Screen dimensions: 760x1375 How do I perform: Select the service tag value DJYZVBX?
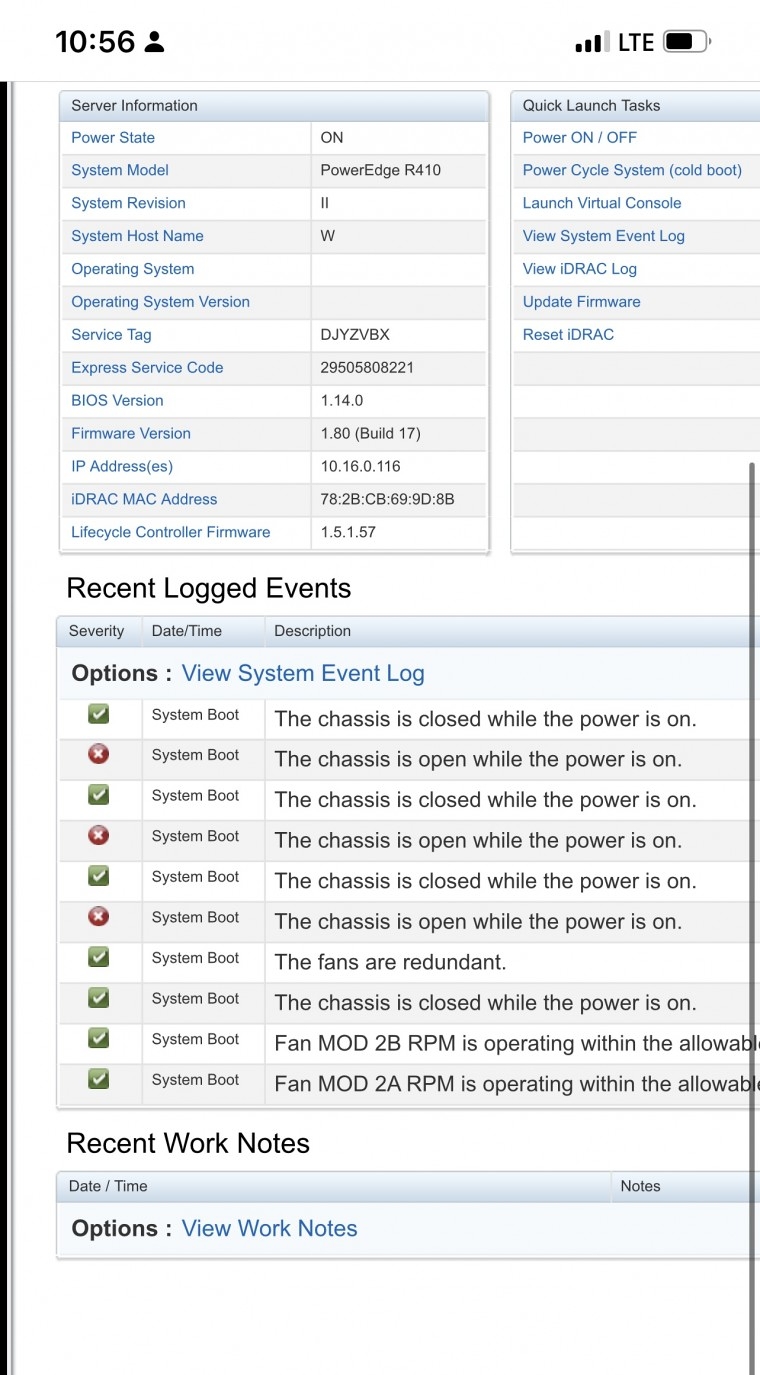click(x=355, y=335)
